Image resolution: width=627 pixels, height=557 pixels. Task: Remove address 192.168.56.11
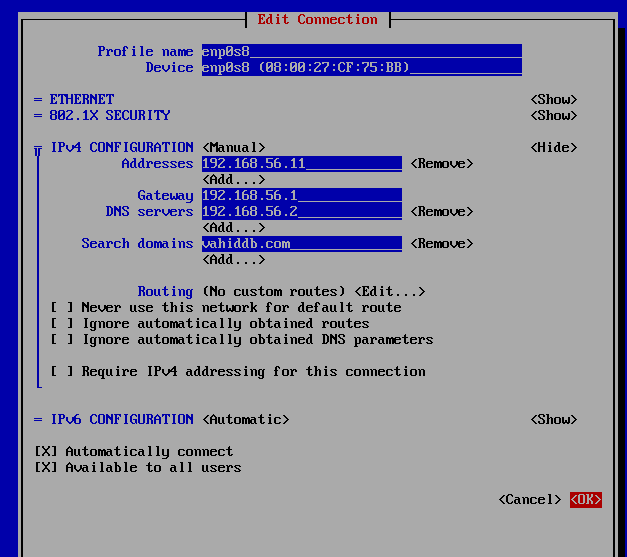[441, 164]
